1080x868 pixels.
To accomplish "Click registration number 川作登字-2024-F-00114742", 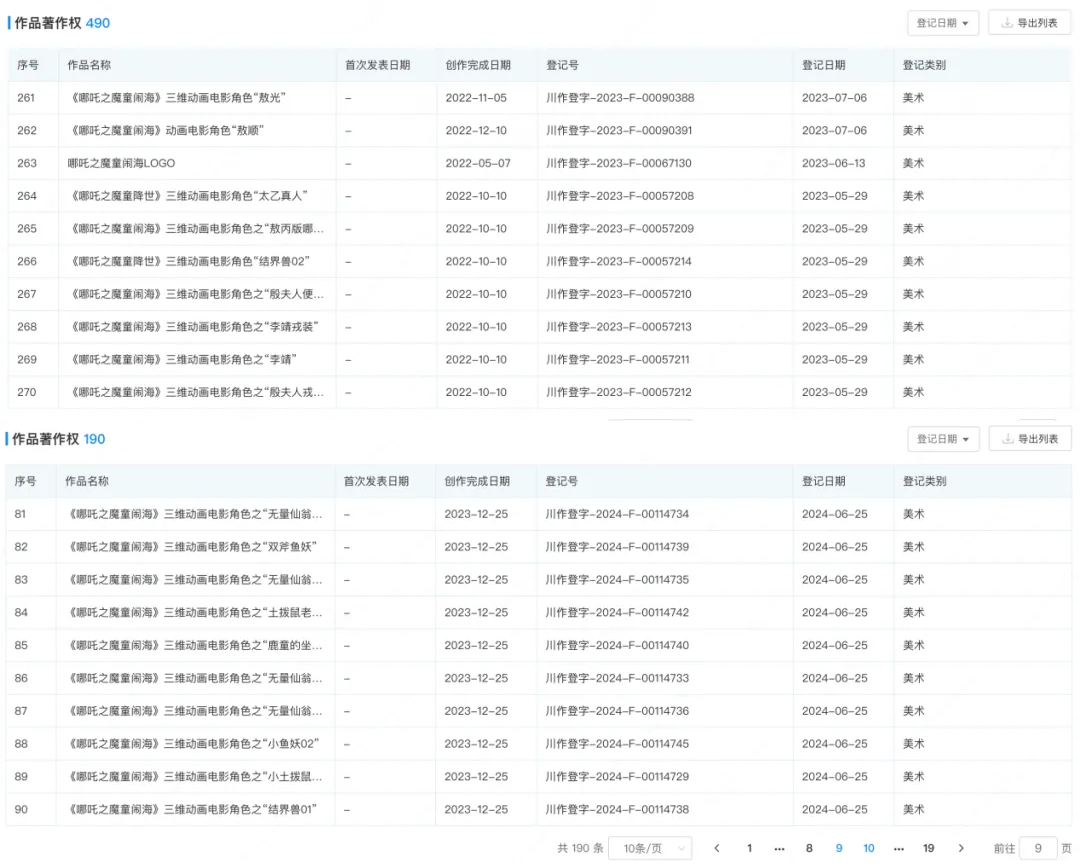I will pos(617,612).
